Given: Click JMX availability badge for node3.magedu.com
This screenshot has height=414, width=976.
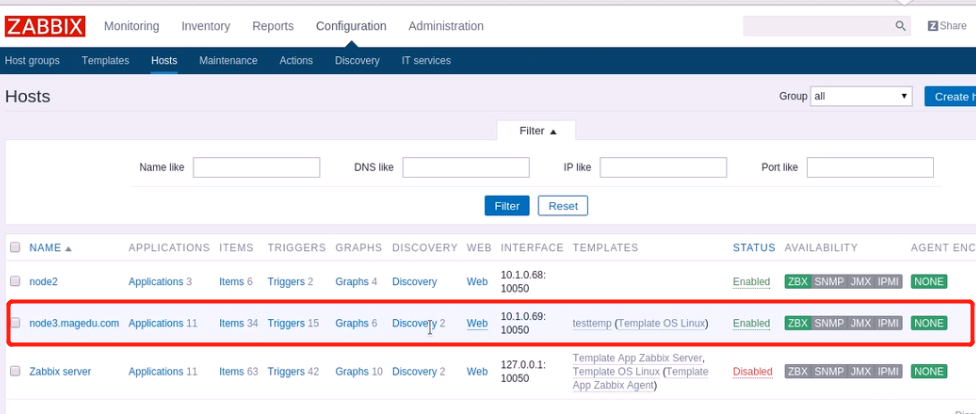Looking at the screenshot, I should 861,323.
